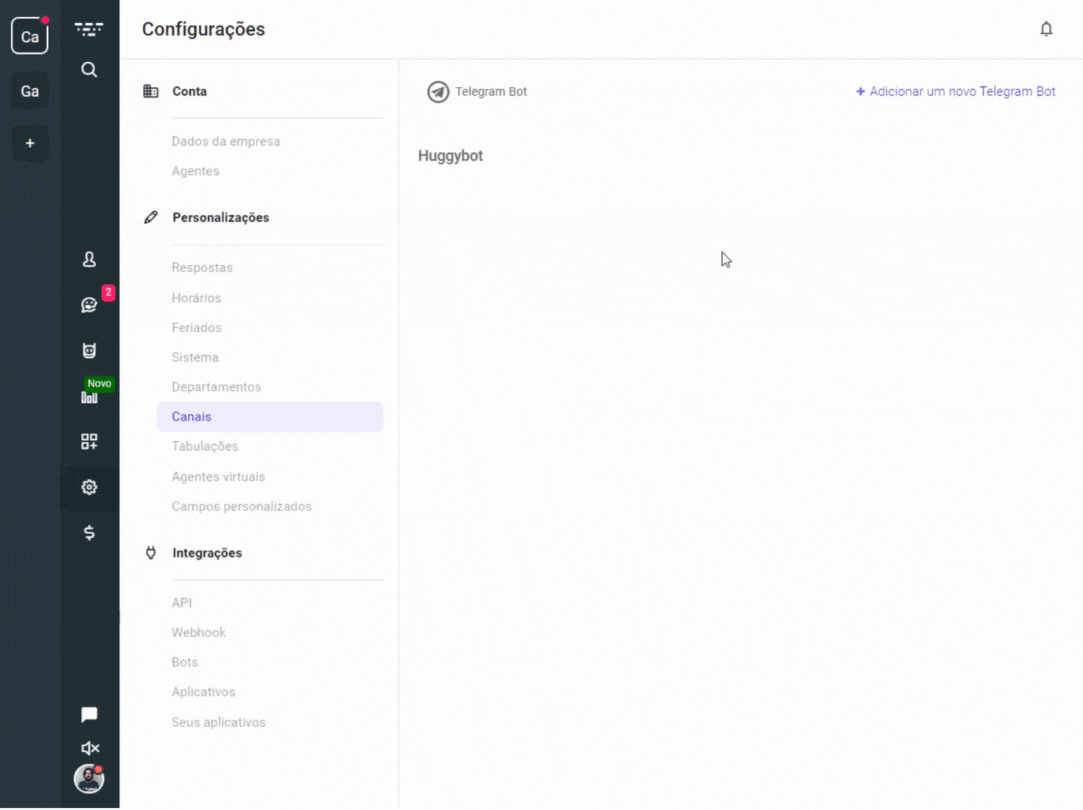Click the Personalizações section heading
Image resolution: width=1083 pixels, height=810 pixels.
click(x=221, y=218)
